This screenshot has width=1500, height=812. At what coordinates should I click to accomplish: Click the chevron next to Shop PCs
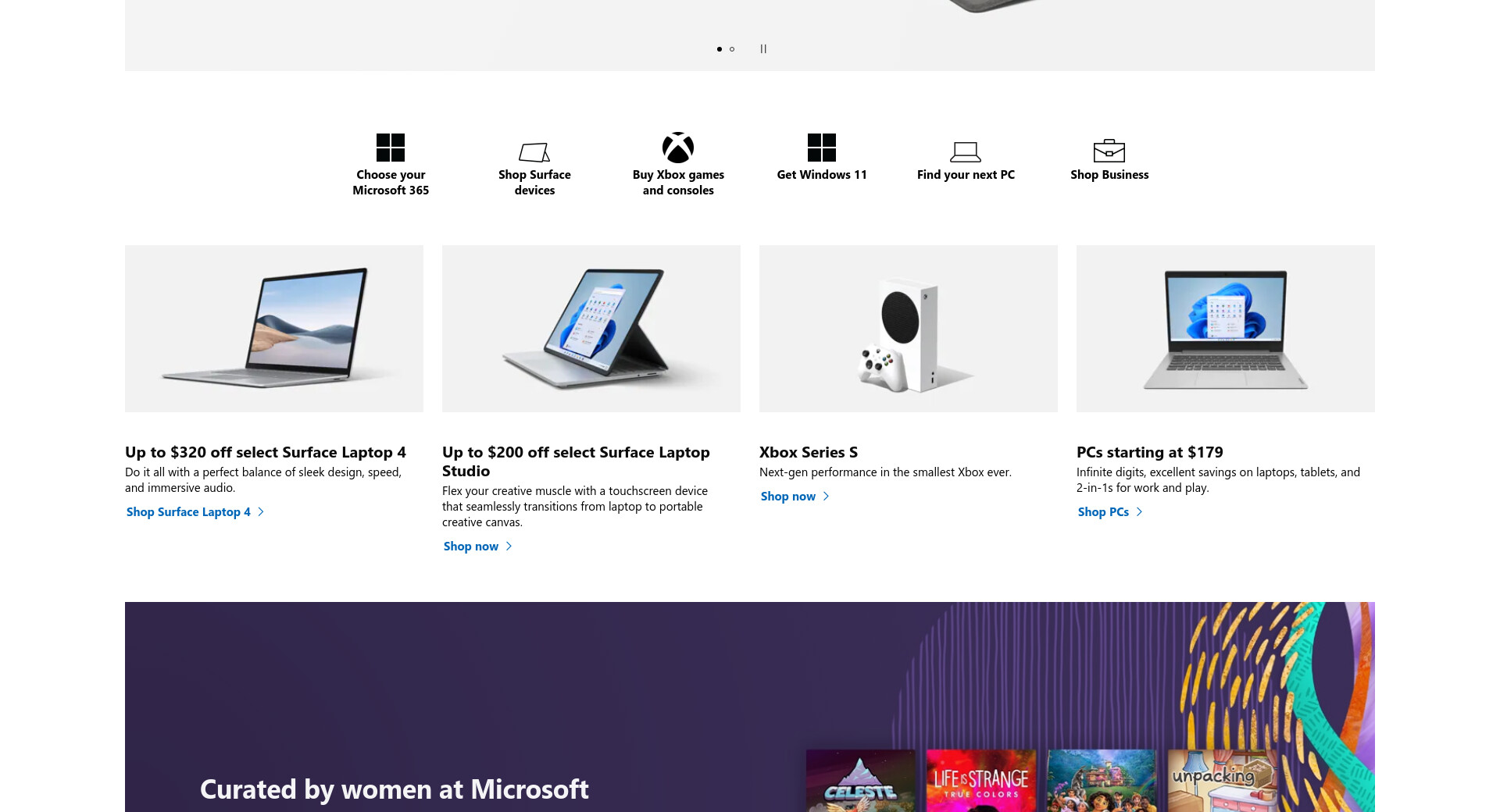coord(1139,512)
